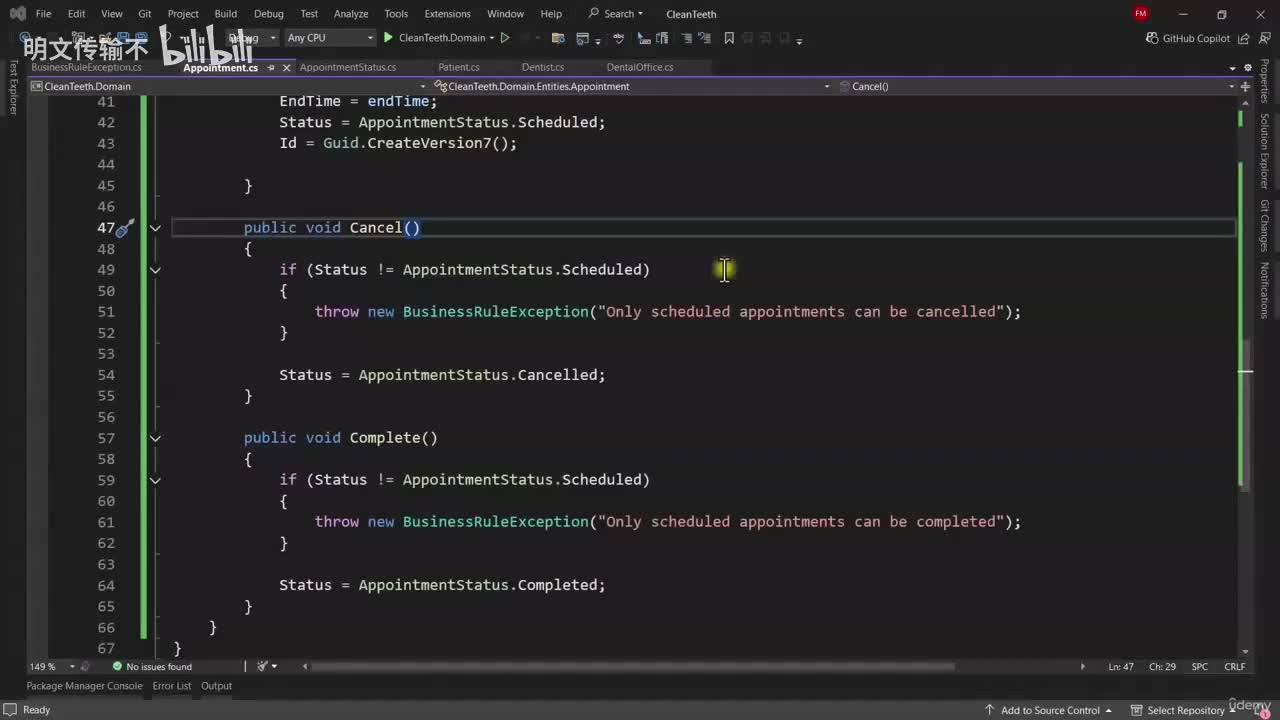Switch to the Patient.cs tab
The image size is (1280, 720).
459,67
